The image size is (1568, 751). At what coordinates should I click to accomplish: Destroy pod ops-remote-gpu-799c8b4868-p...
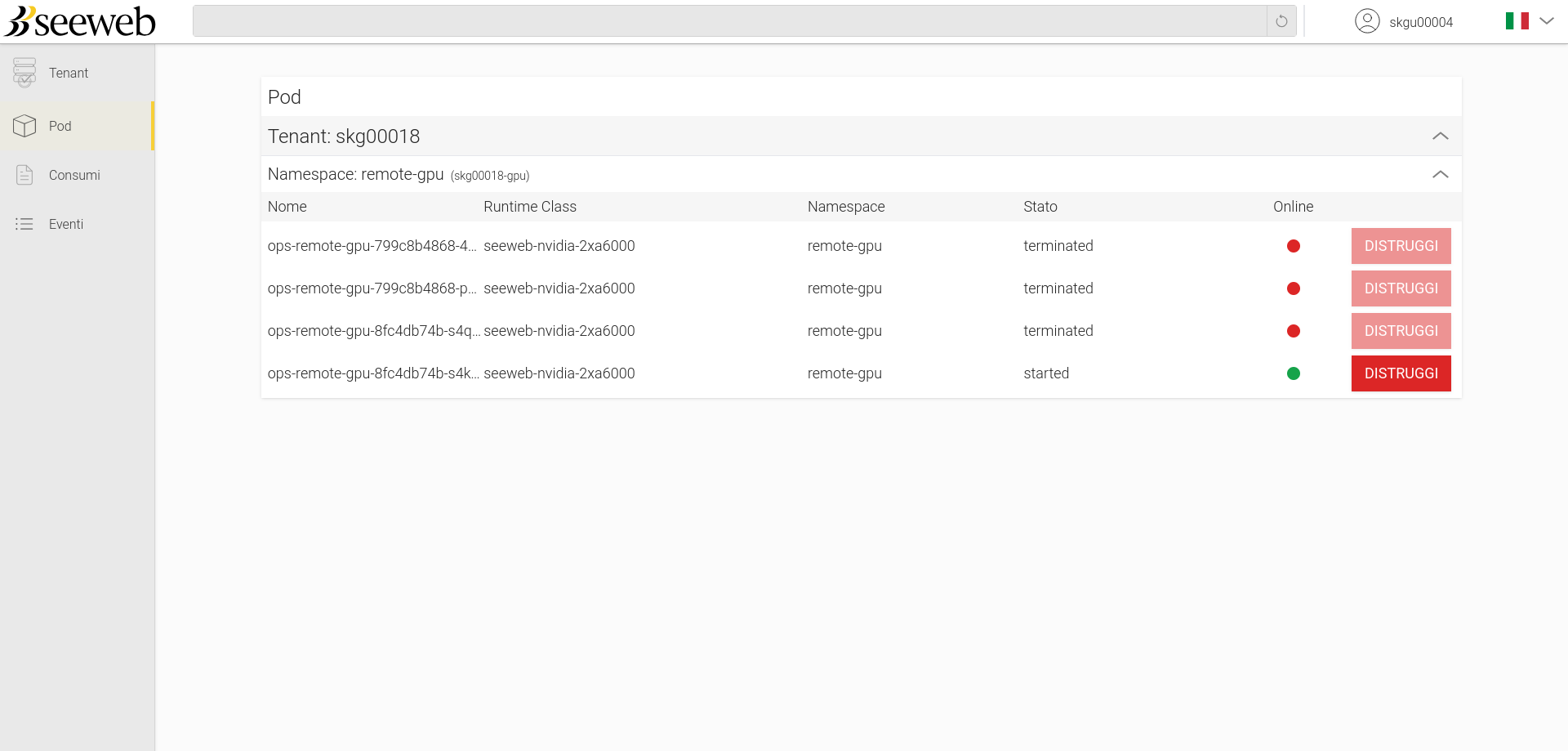click(1401, 288)
